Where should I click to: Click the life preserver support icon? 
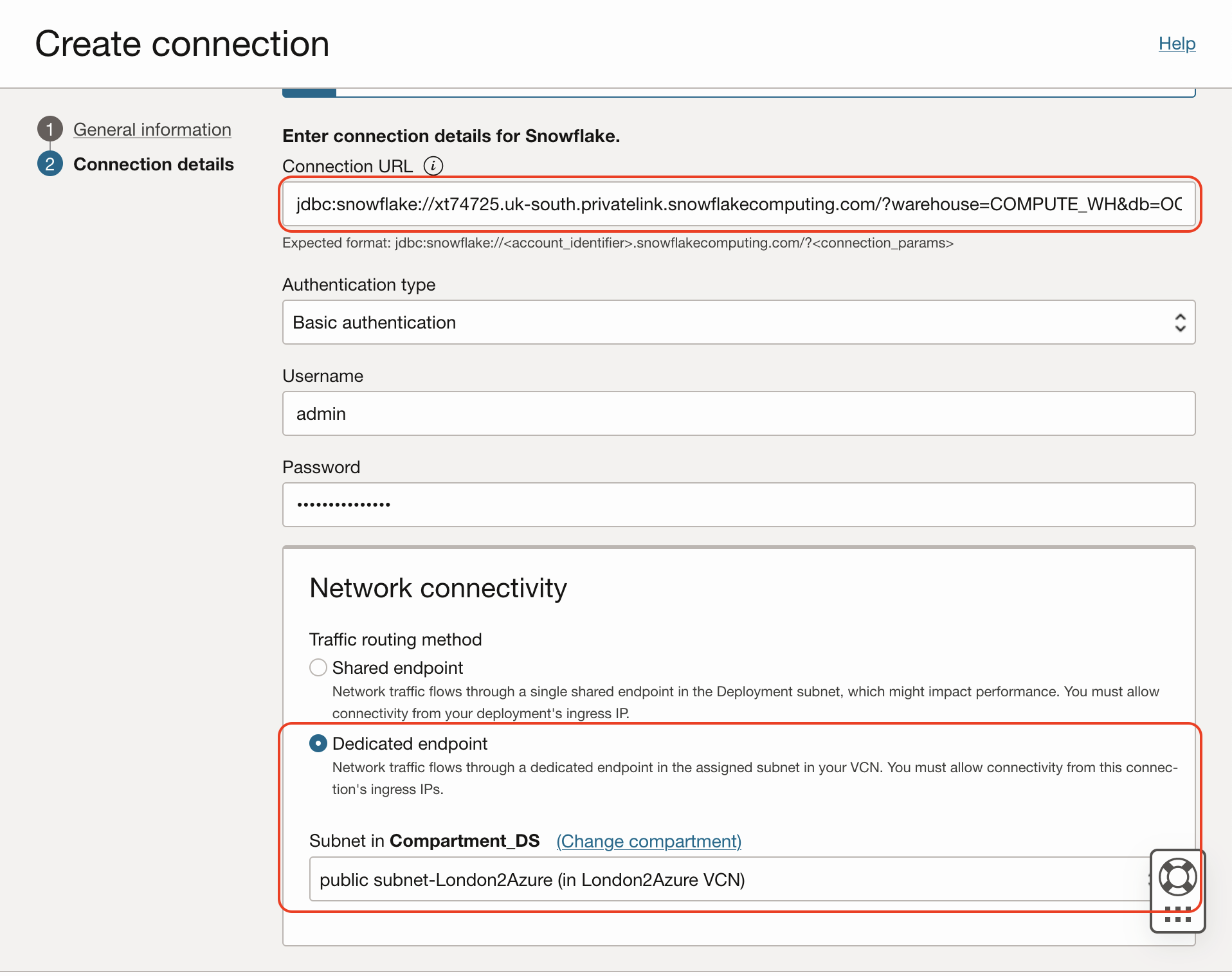tap(1177, 876)
